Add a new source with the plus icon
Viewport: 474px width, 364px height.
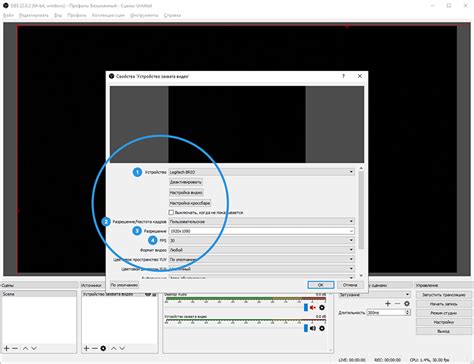[86, 348]
